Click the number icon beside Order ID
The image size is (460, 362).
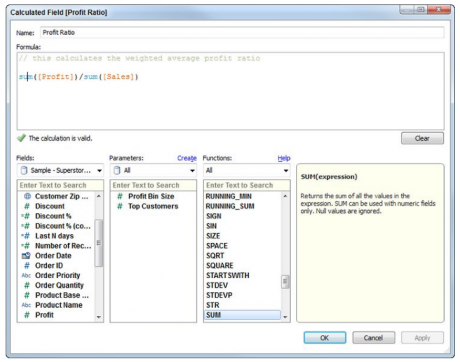click(27, 266)
